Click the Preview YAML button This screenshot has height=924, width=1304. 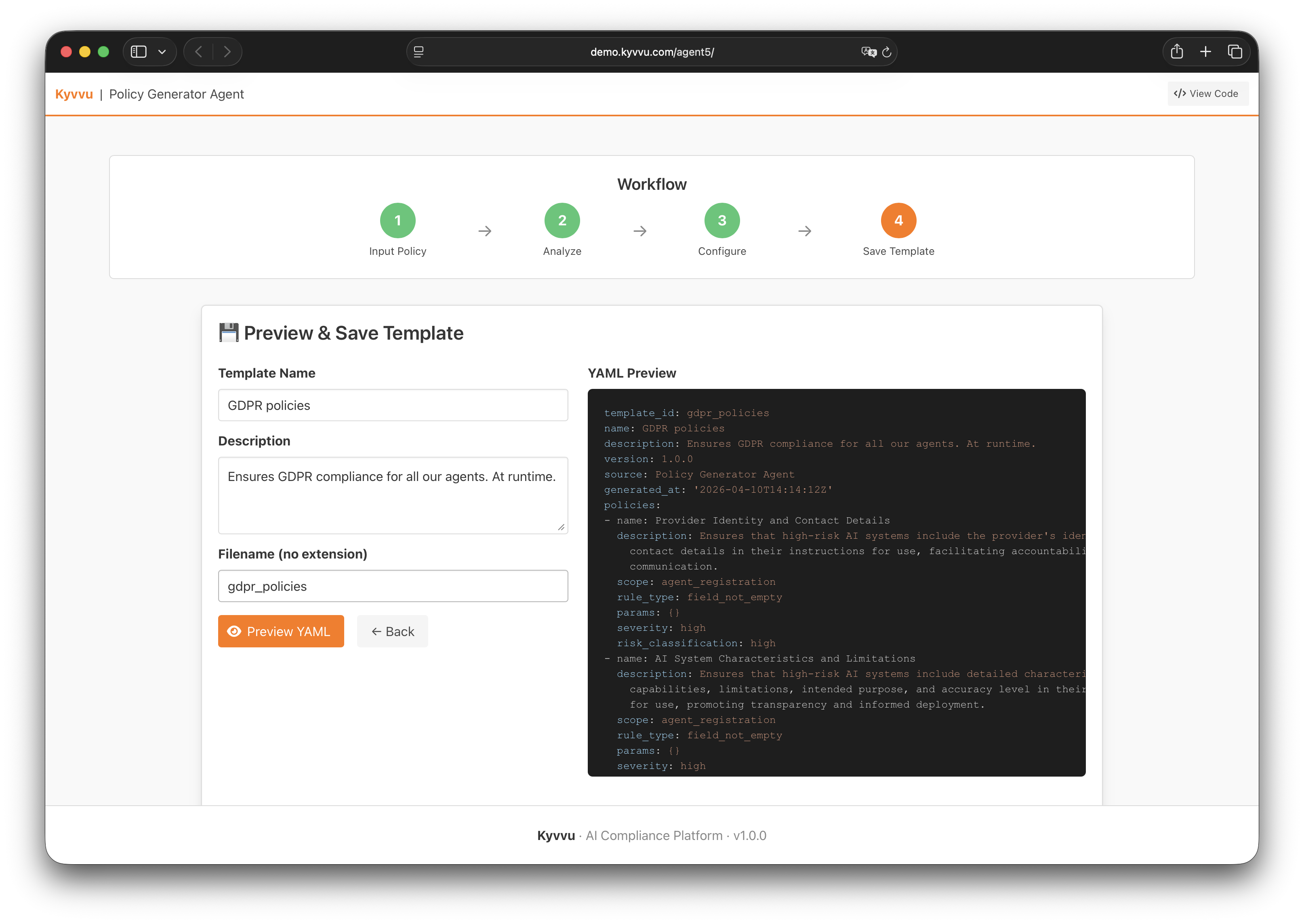tap(281, 631)
